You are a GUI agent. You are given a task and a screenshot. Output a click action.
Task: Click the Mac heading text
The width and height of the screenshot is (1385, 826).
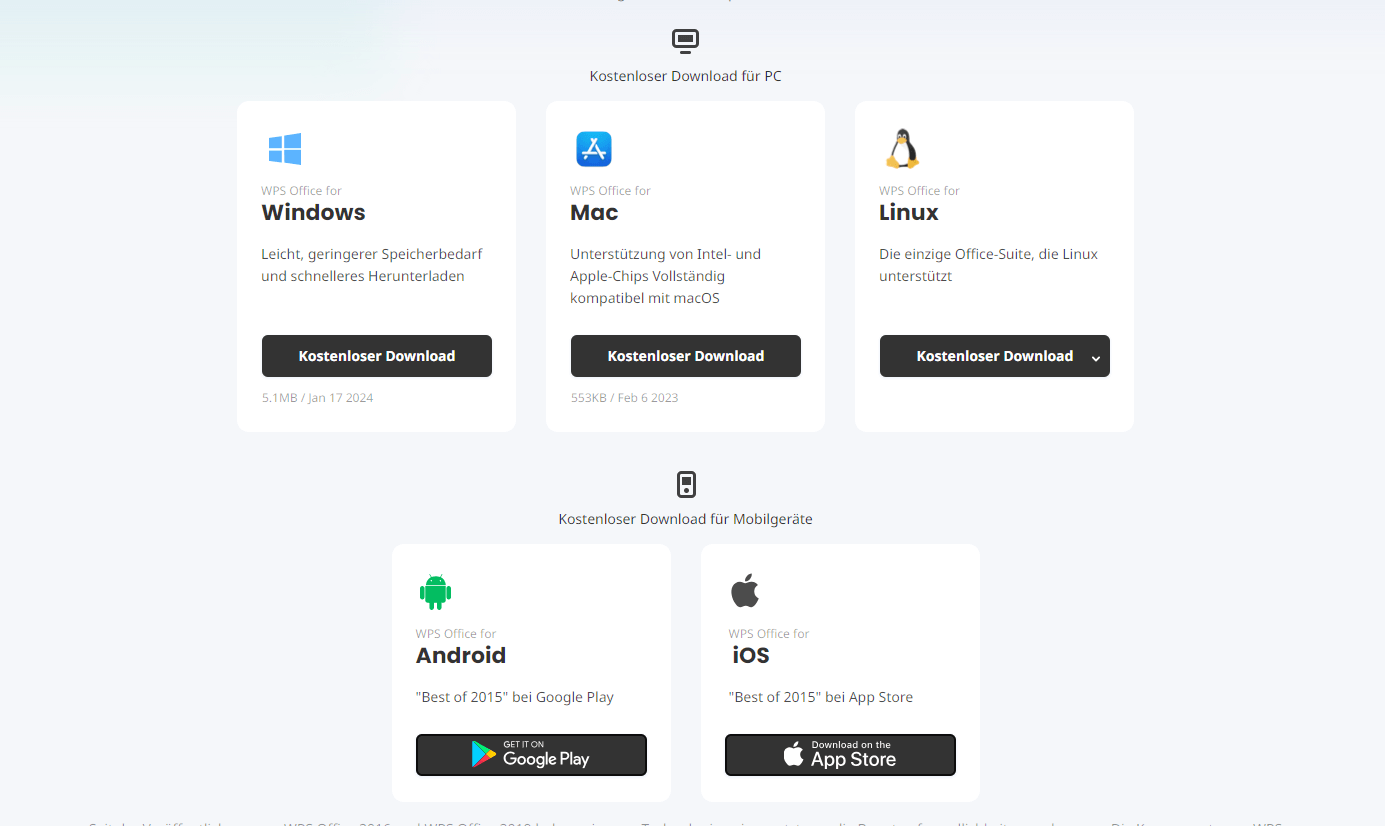(x=594, y=212)
